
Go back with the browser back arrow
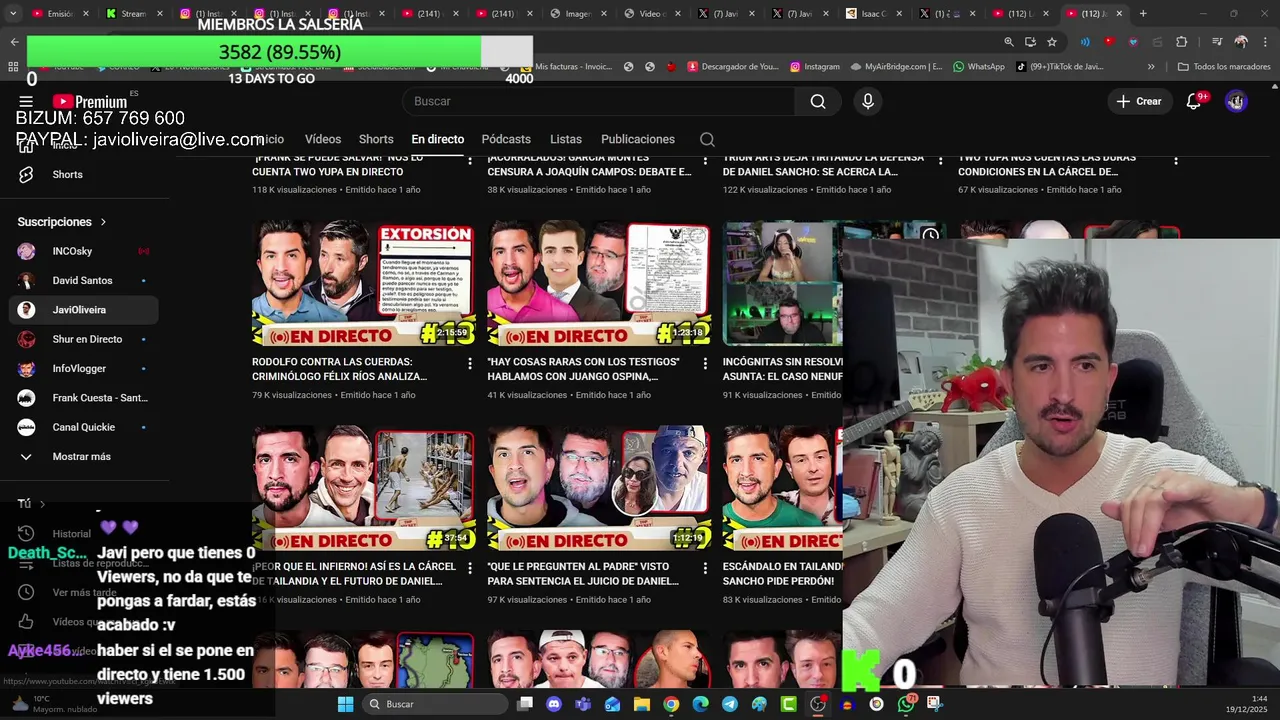click(x=14, y=42)
